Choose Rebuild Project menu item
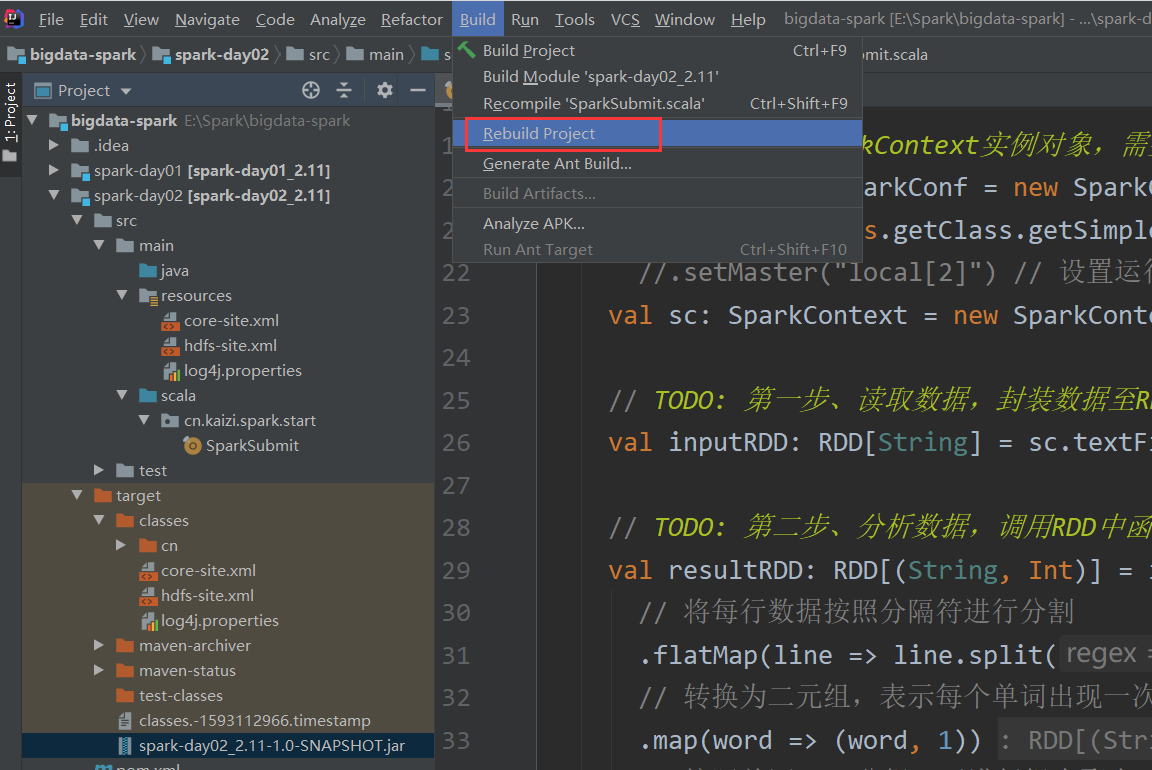This screenshot has width=1152, height=770. click(658, 134)
